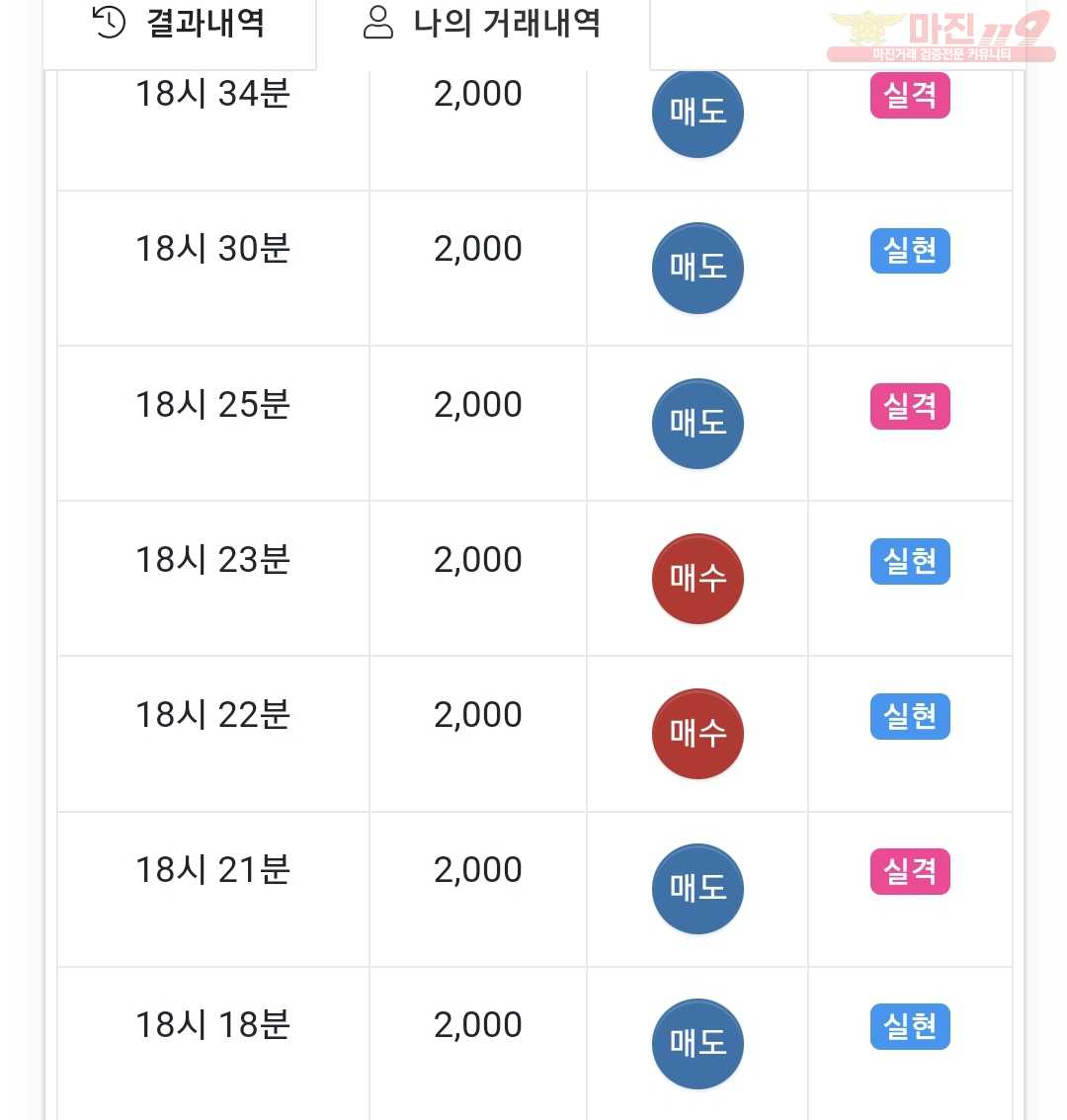Screen dimensions: 1067x1120
Task: Select 매도 circle for 18시 30분
Action: point(698,269)
